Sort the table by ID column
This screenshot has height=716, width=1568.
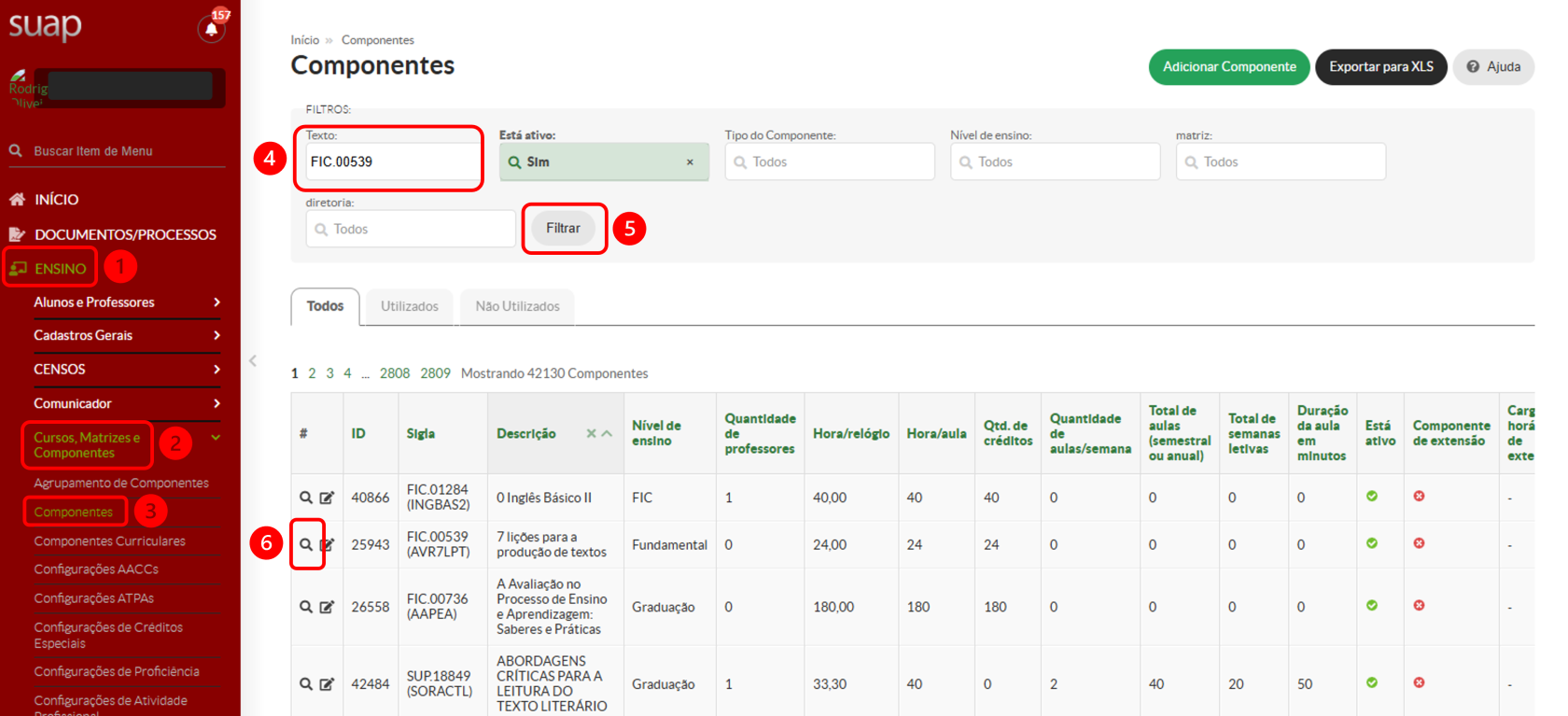click(358, 433)
